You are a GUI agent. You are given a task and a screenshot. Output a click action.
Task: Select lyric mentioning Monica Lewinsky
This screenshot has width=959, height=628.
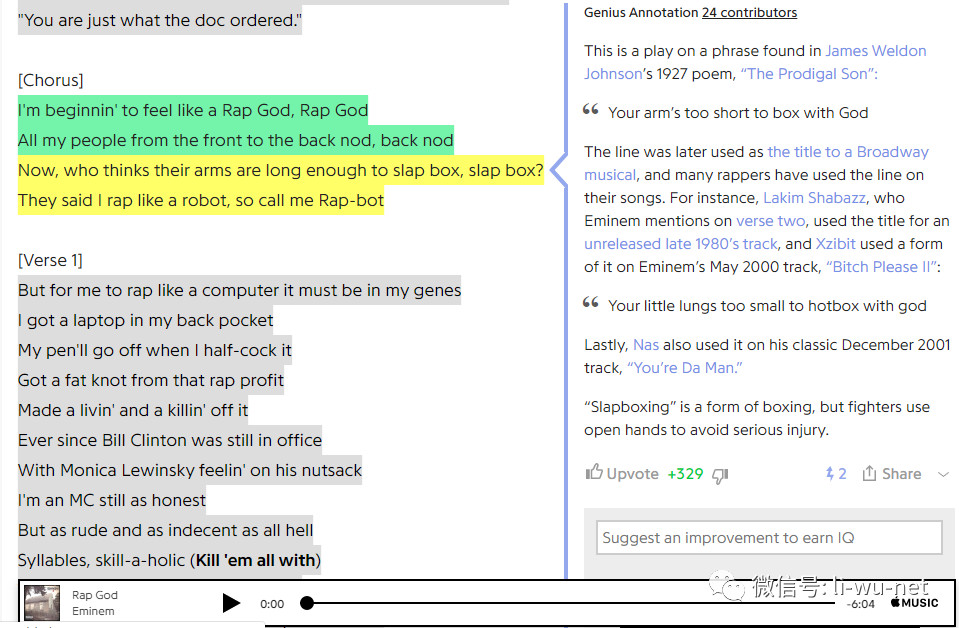(190, 470)
